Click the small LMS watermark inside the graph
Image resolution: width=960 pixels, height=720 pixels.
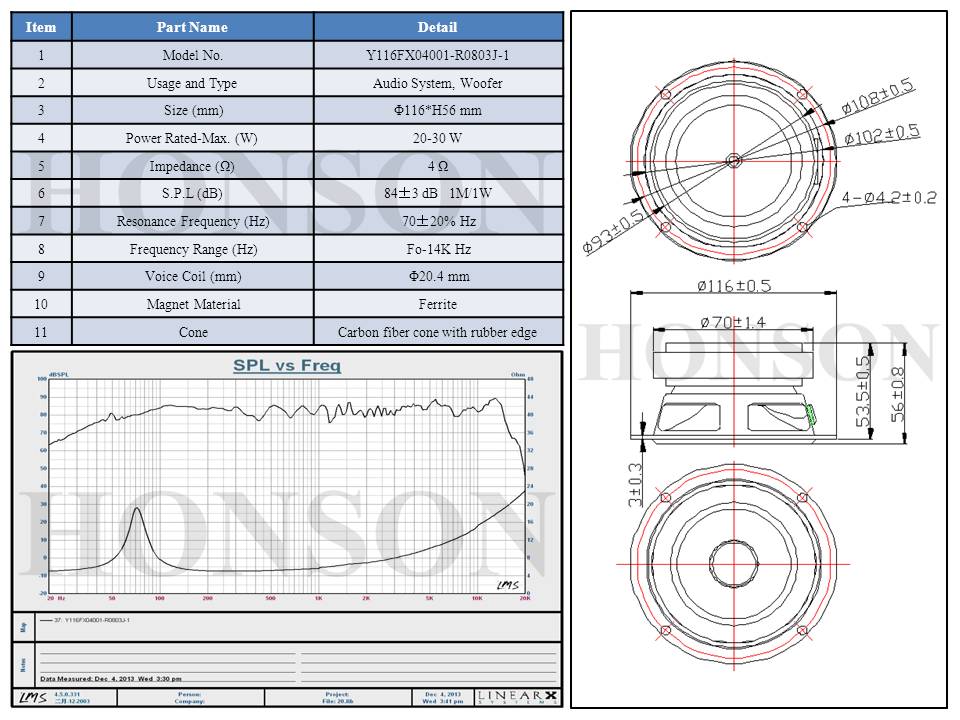point(508,584)
